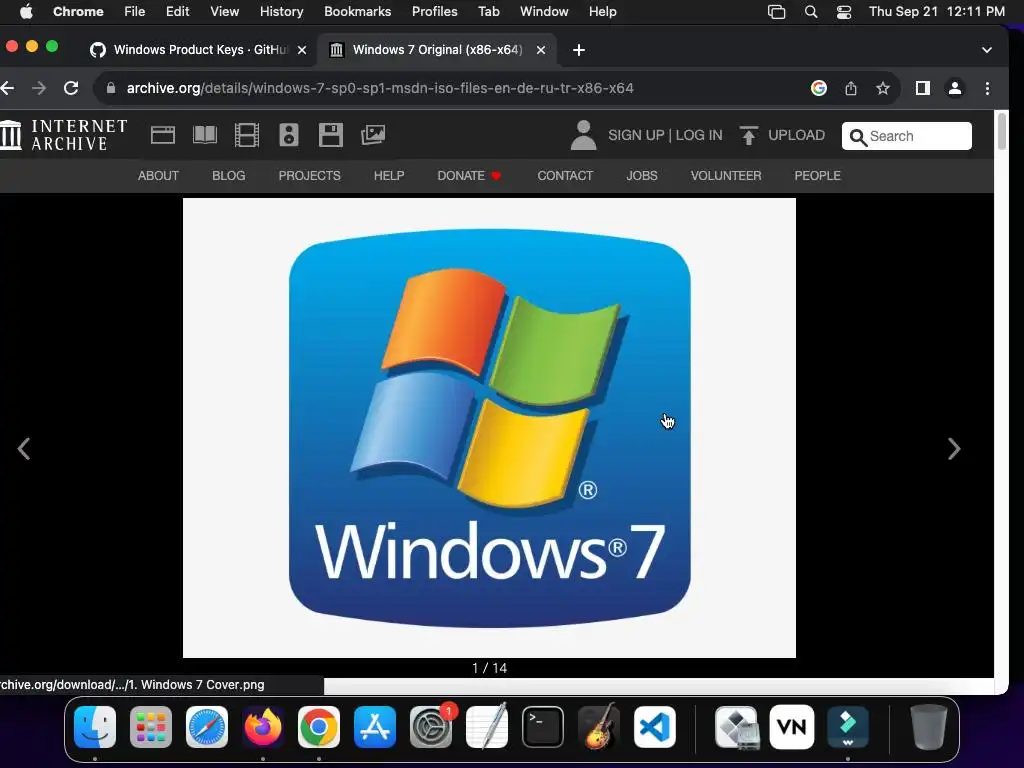Open the Trash in the Dock
This screenshot has width=1024, height=768.
pyautogui.click(x=929, y=727)
